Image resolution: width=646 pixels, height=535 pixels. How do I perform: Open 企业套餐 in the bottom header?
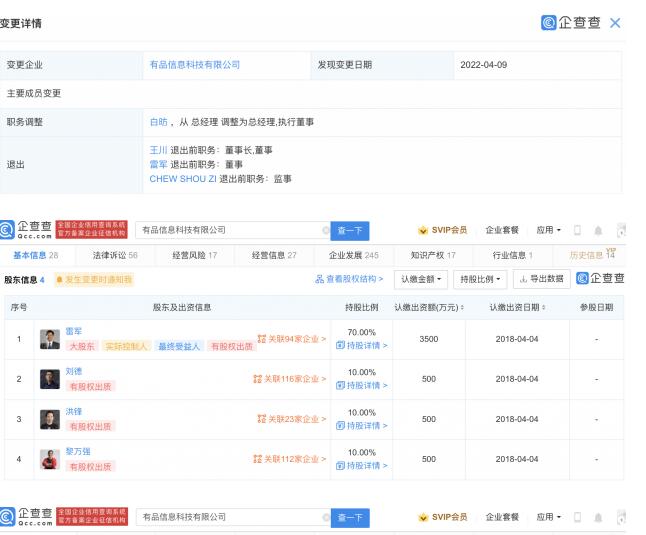(x=502, y=517)
